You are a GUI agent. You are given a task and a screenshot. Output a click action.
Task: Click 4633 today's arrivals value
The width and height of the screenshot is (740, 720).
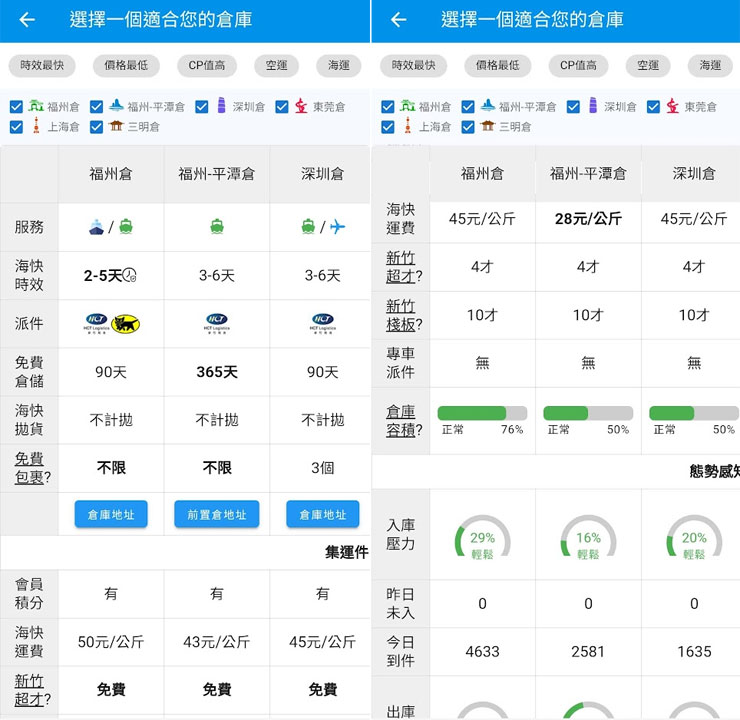point(482,652)
